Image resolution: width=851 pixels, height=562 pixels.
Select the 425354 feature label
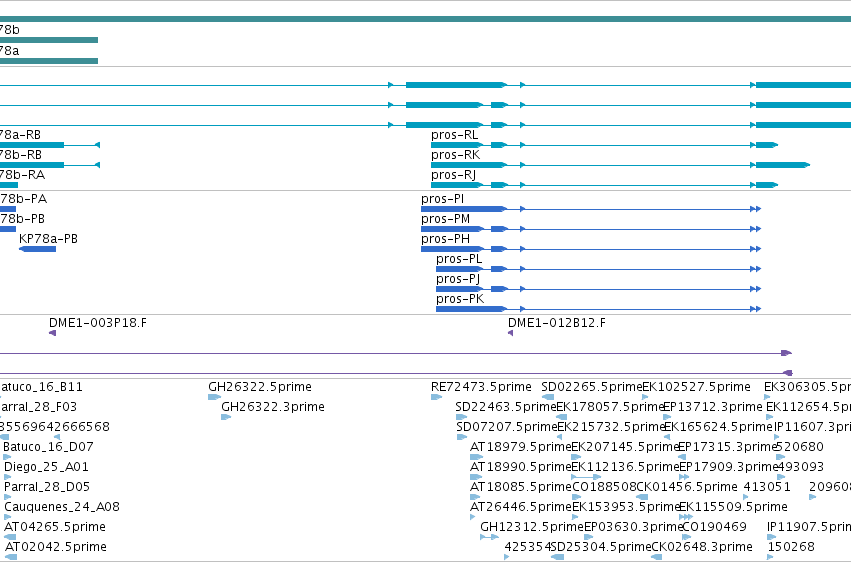528,547
